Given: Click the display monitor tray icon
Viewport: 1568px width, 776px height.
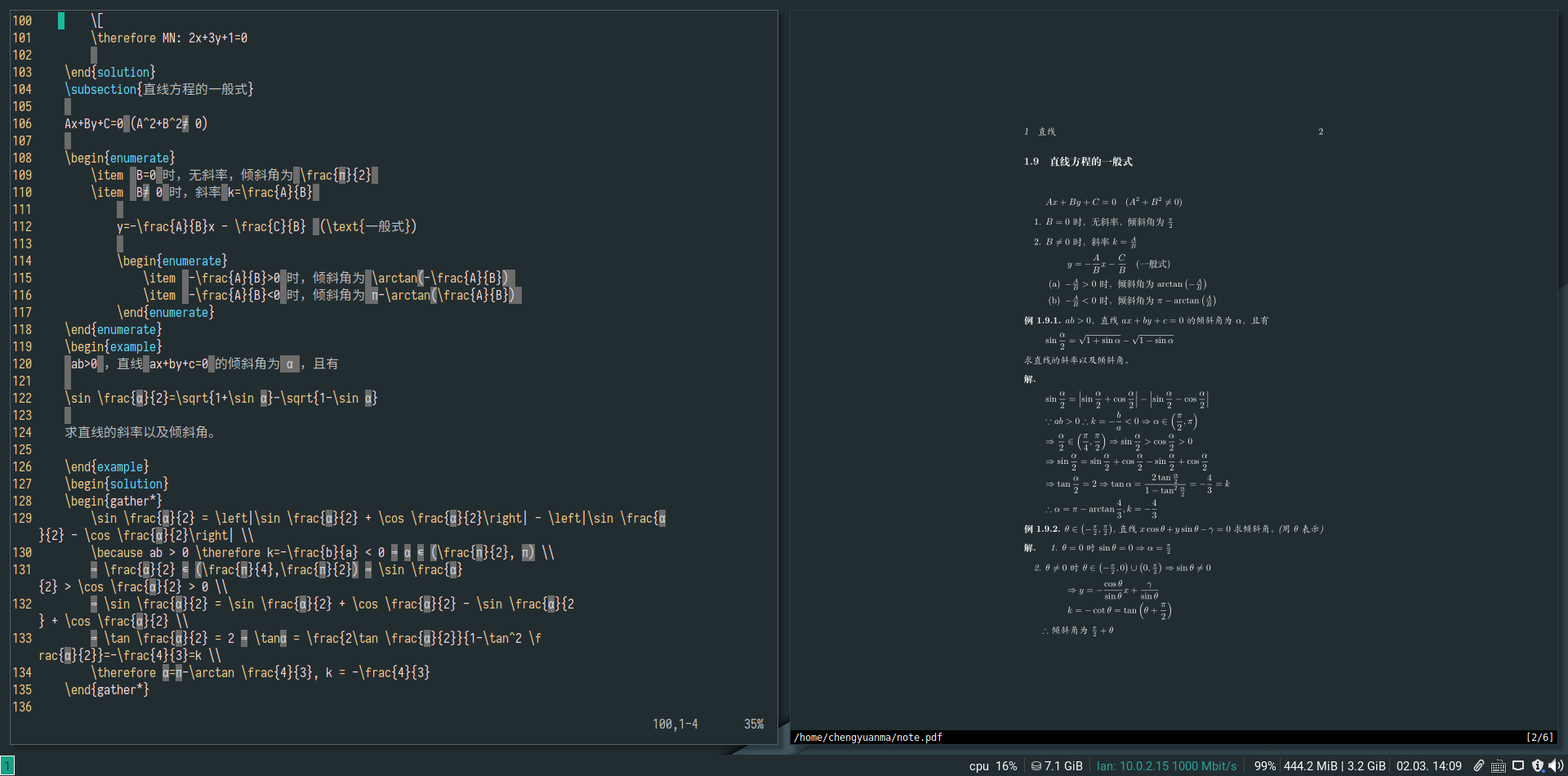Looking at the screenshot, I should point(1518,765).
